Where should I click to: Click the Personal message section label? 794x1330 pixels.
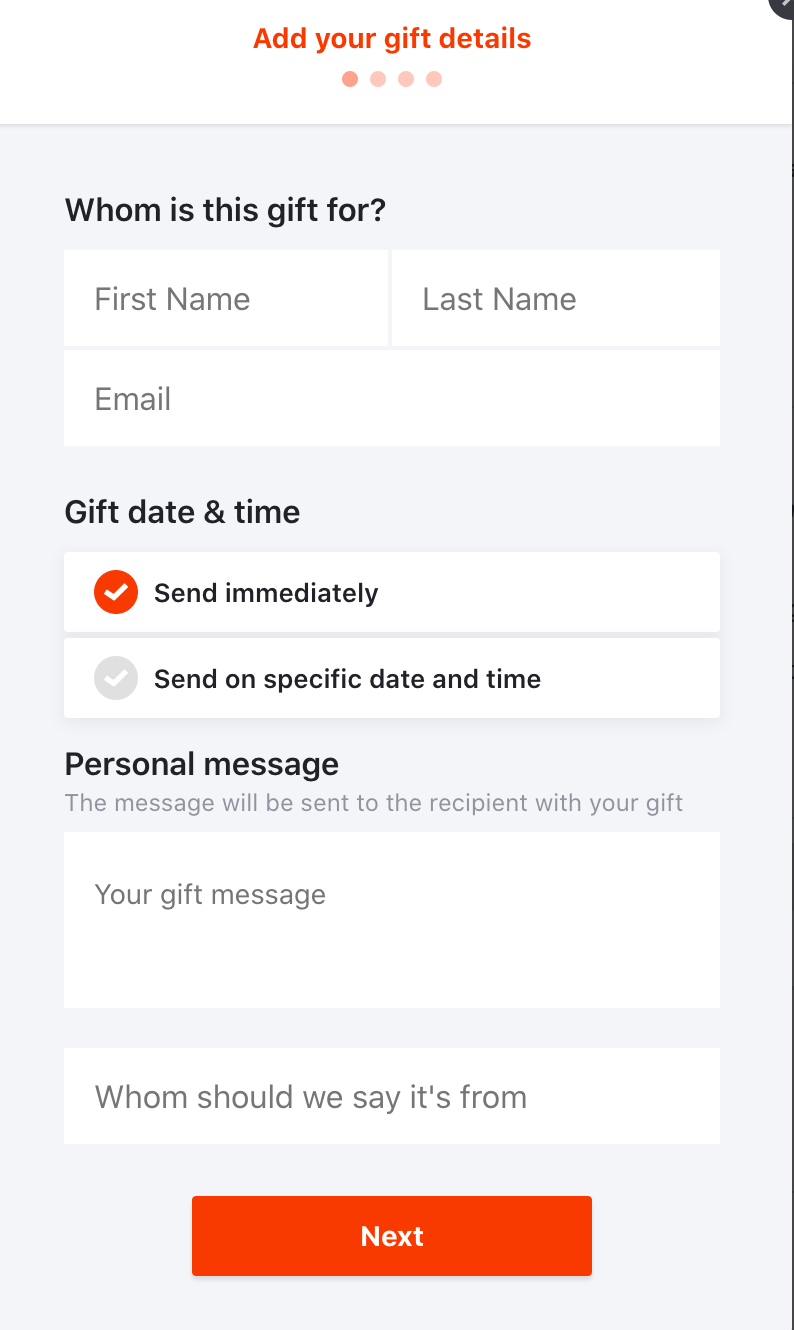[x=201, y=763]
